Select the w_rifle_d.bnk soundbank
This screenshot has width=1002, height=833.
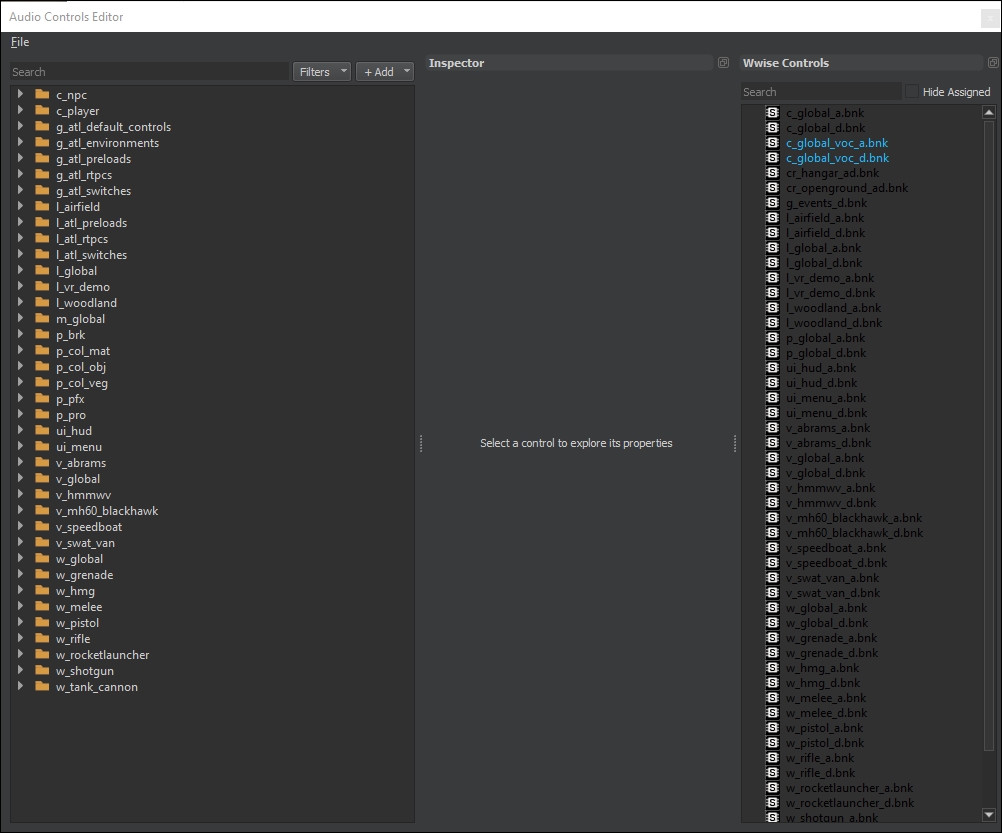[x=820, y=773]
